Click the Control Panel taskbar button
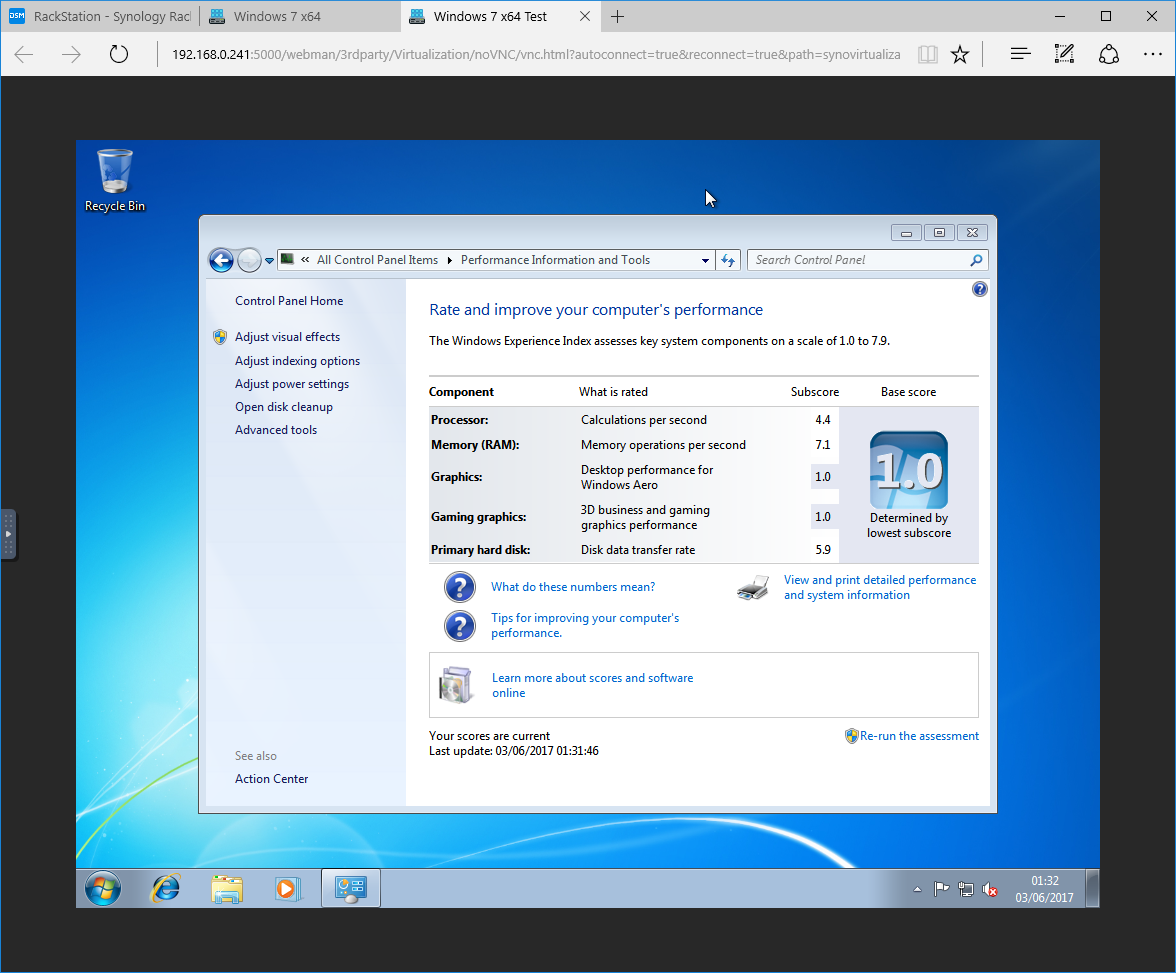 pyautogui.click(x=351, y=889)
